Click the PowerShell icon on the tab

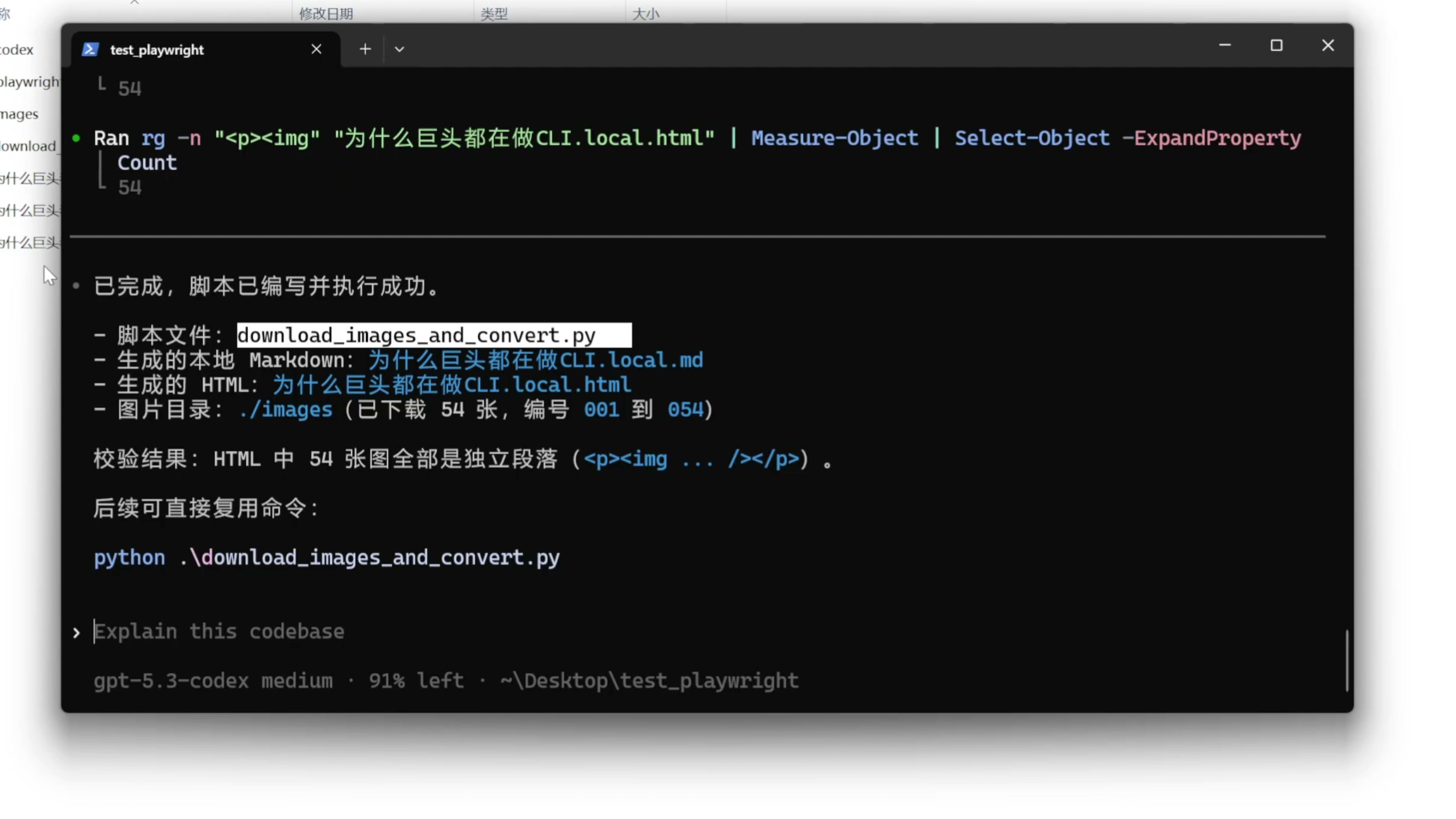coord(91,50)
